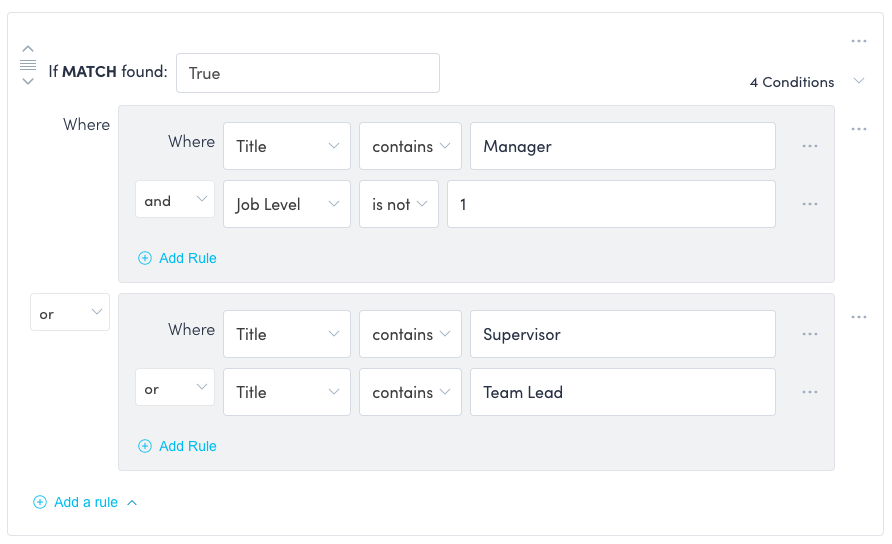The width and height of the screenshot is (892, 544).
Task: Open the options menu for the Team Lead rule
Action: tap(810, 392)
